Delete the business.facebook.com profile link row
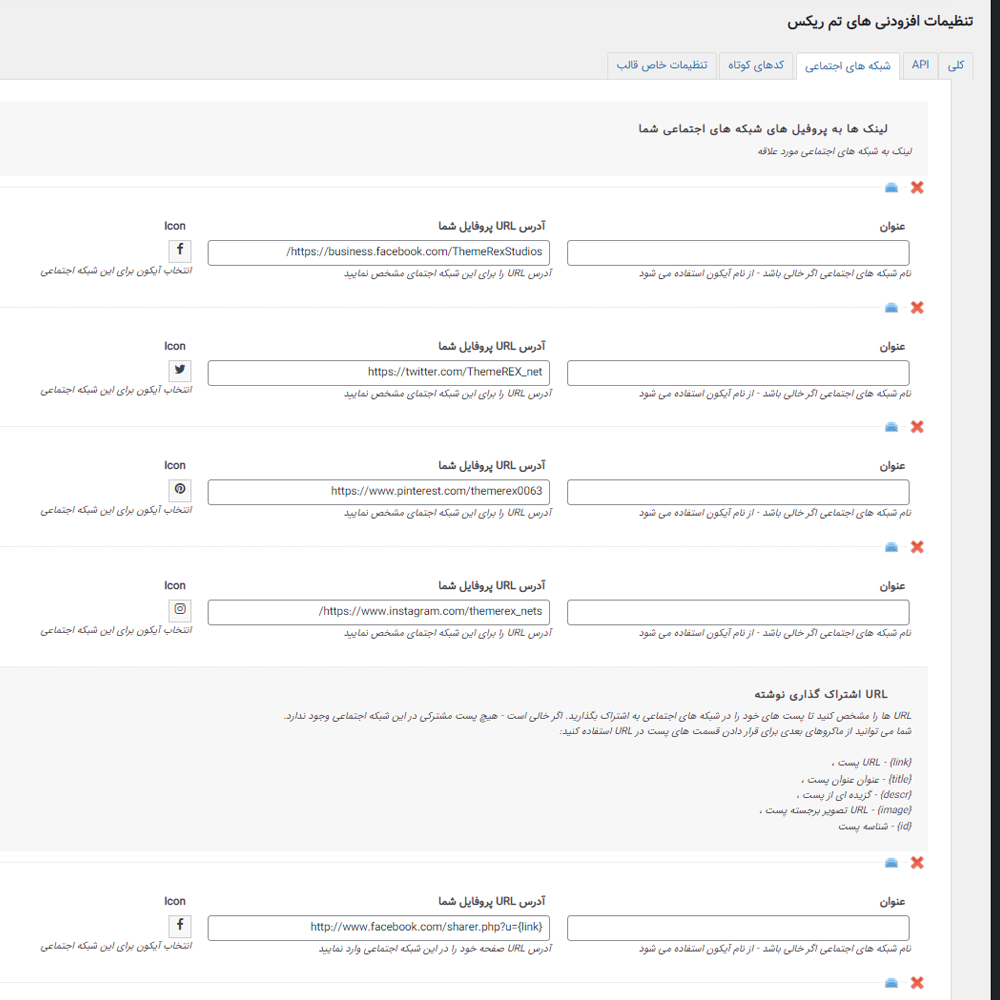 (x=916, y=188)
